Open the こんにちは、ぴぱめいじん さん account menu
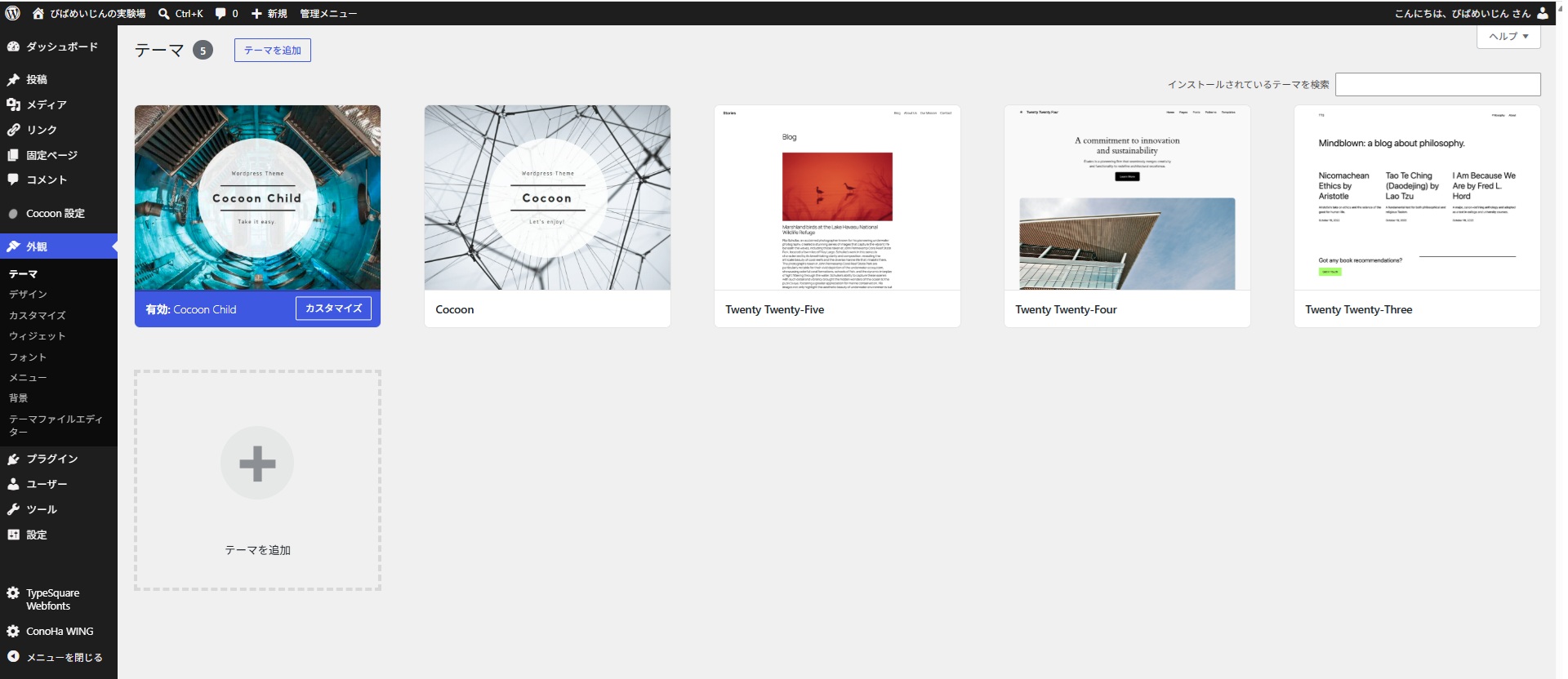 1462,14
